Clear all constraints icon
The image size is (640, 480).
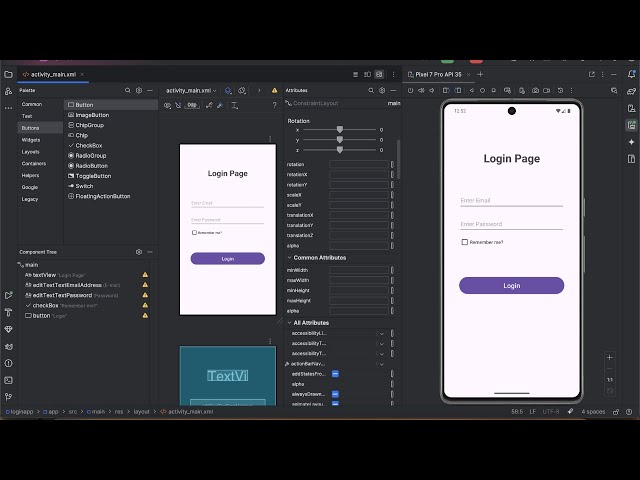point(209,105)
